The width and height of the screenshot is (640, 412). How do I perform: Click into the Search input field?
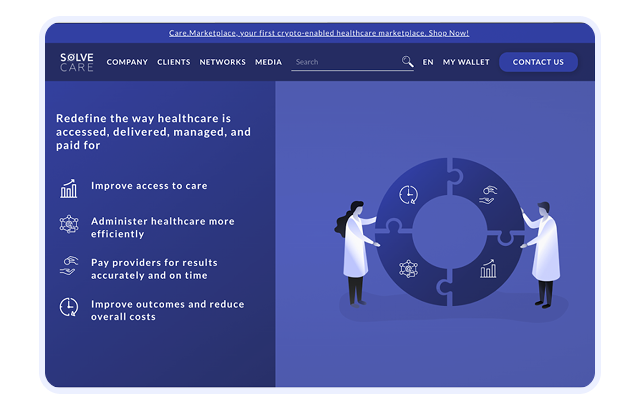tap(345, 62)
